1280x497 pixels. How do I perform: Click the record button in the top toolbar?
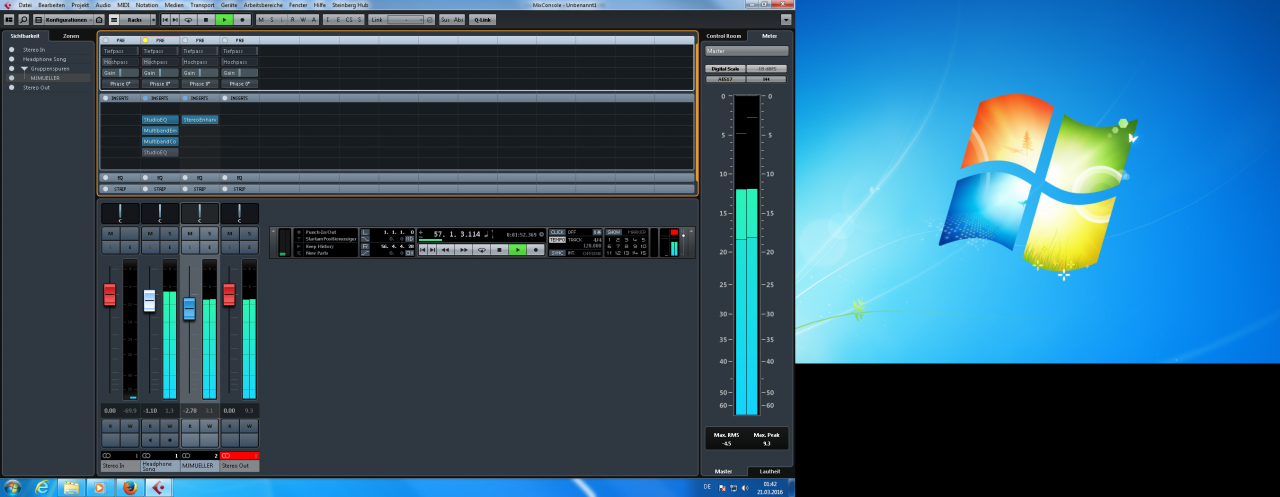click(x=242, y=19)
